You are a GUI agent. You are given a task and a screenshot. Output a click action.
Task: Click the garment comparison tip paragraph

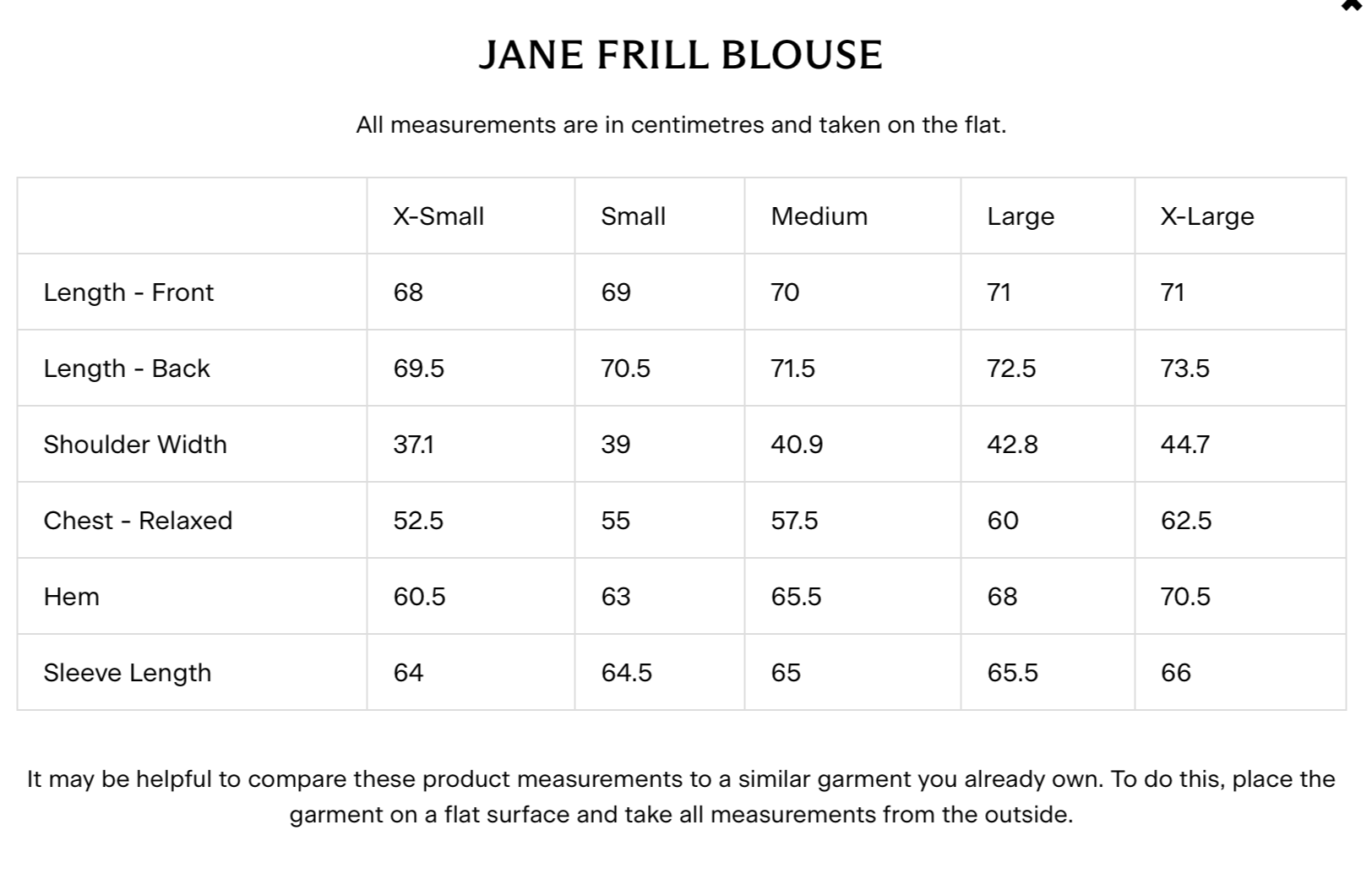coord(681,796)
